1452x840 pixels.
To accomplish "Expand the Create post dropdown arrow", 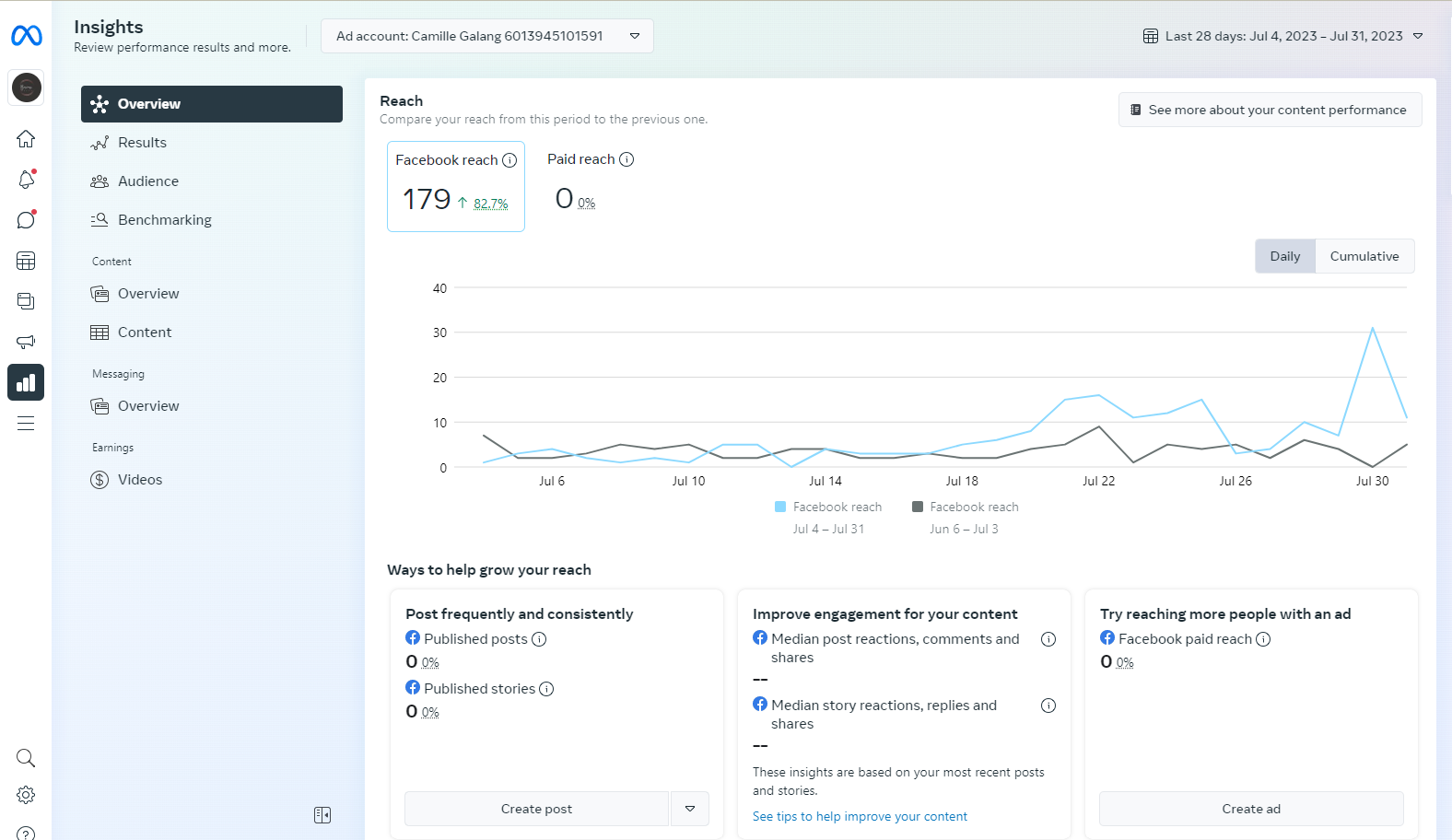I will [690, 809].
